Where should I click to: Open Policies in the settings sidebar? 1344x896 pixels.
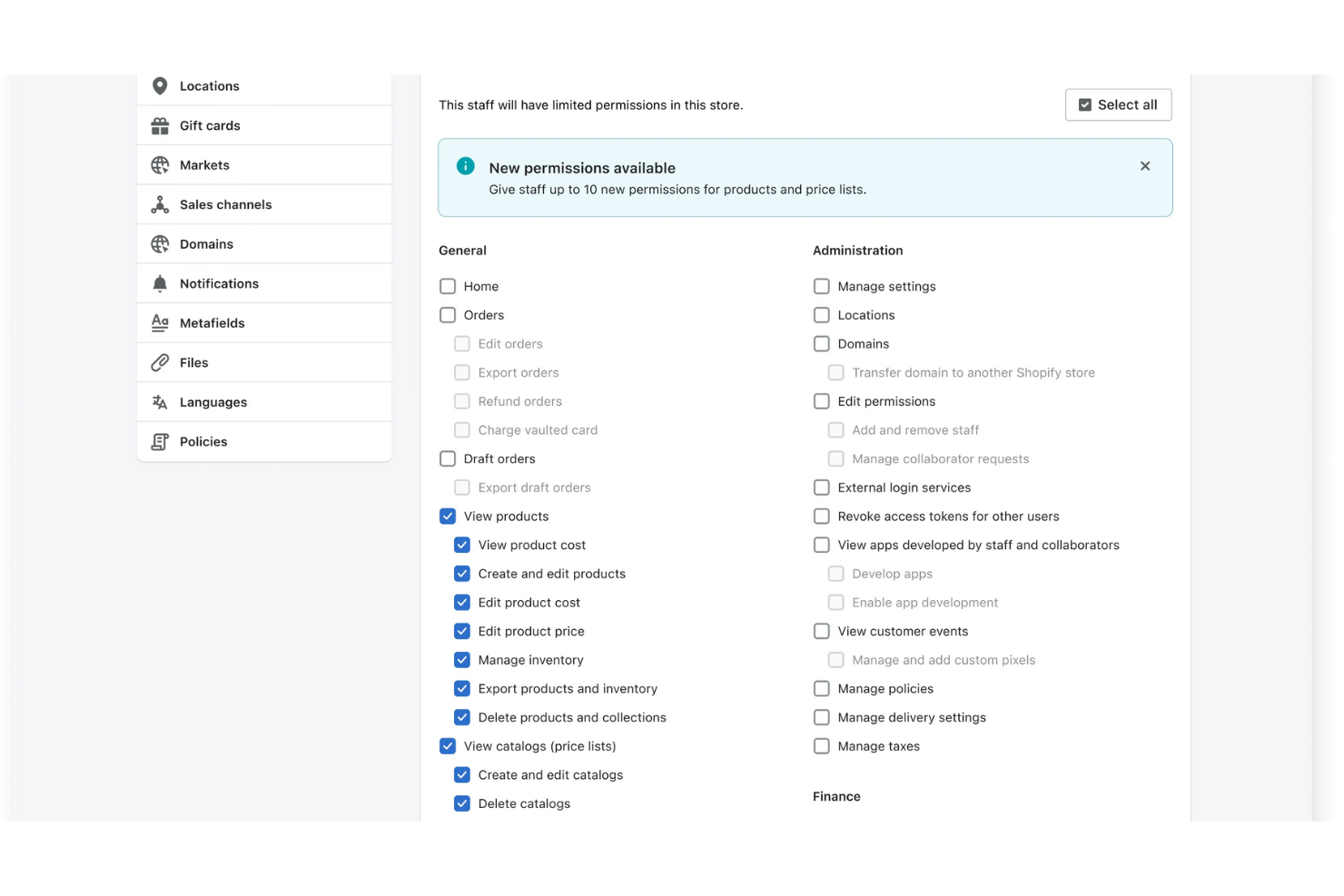coord(203,442)
